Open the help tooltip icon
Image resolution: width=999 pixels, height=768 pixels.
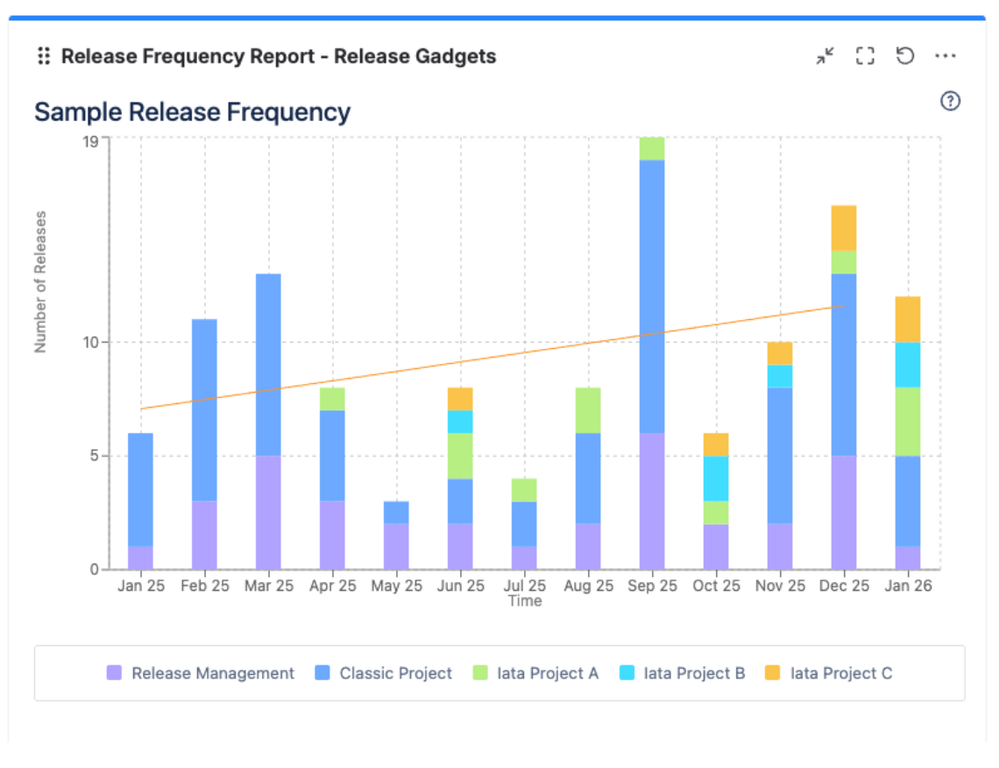(x=950, y=101)
